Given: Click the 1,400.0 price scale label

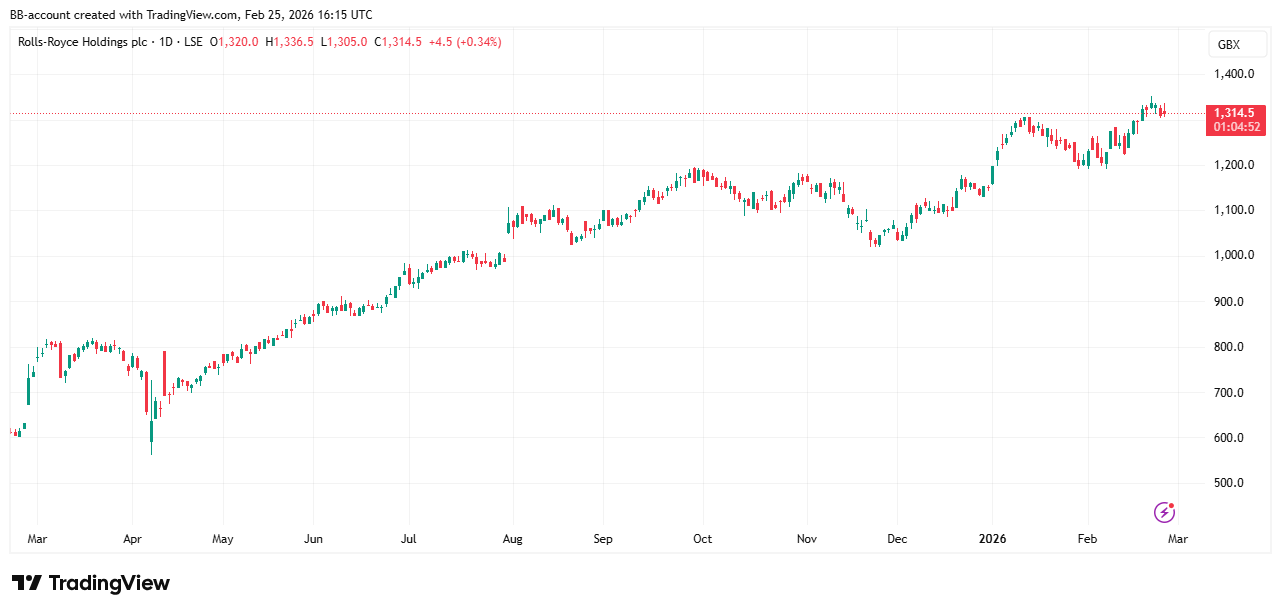Looking at the screenshot, I should tap(1234, 74).
